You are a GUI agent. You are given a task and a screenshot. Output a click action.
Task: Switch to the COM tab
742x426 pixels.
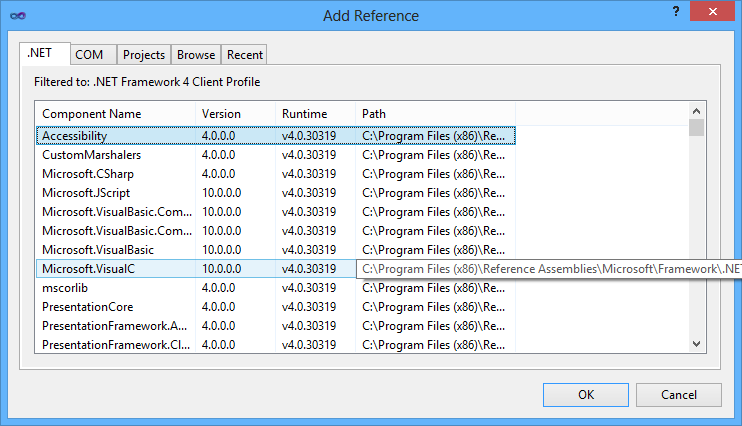(x=94, y=55)
